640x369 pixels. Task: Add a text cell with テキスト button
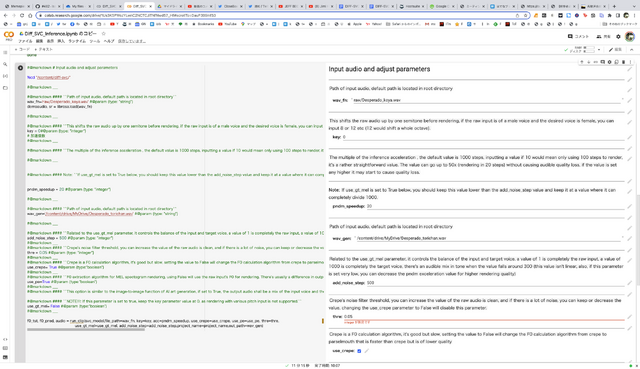(44, 49)
